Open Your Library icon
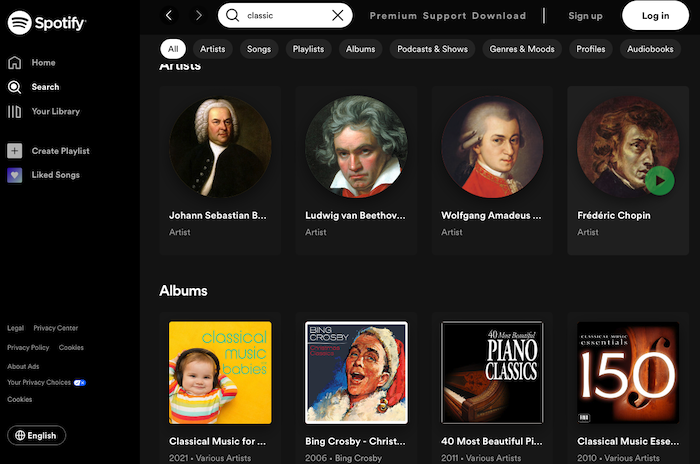Viewport: 700px width, 464px height. [14, 111]
